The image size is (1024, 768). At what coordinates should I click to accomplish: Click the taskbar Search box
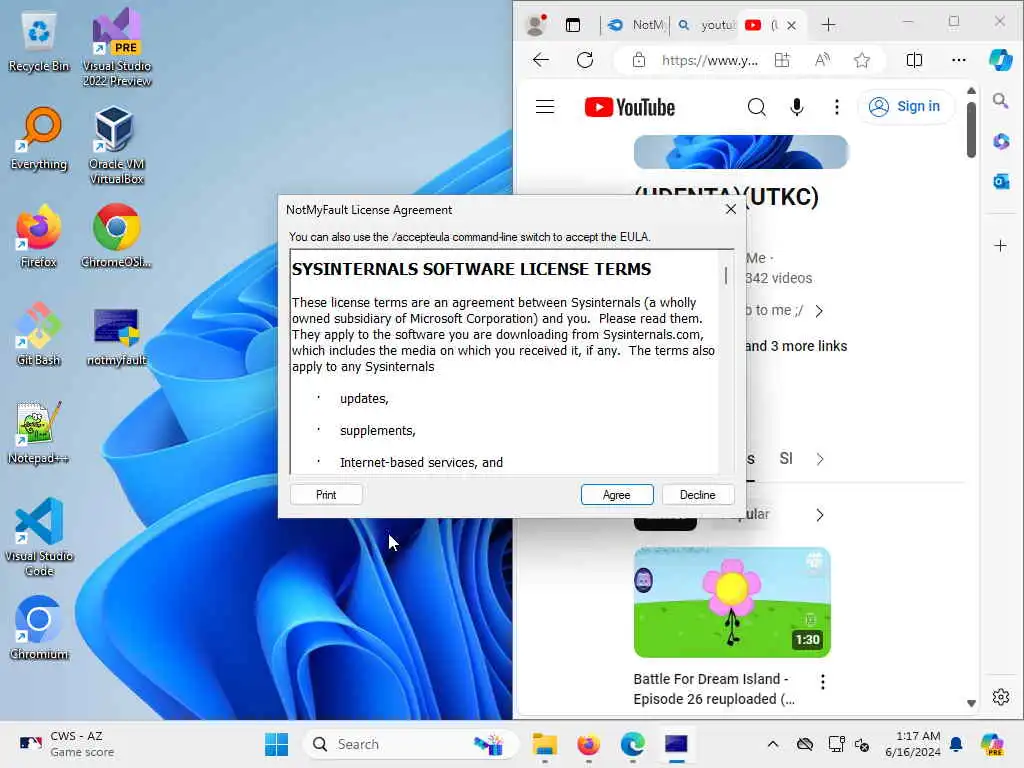[x=410, y=744]
